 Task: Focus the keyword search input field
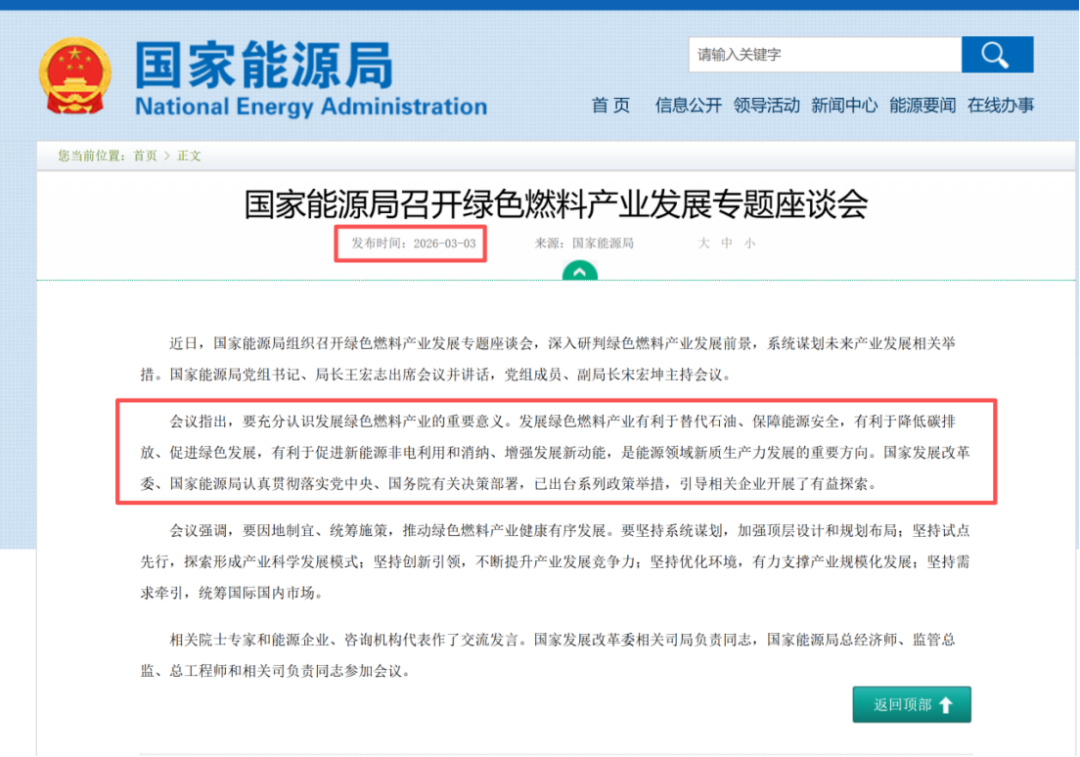824,55
